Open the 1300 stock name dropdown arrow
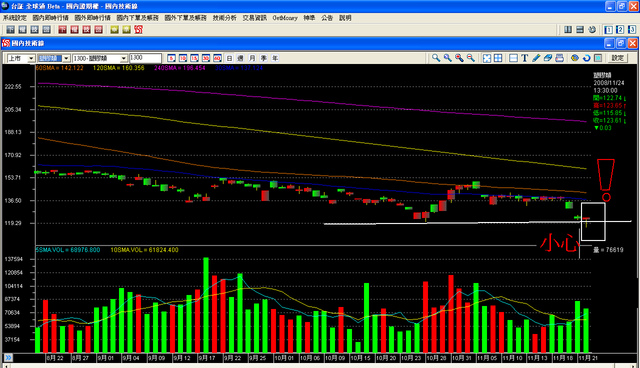Screen dimensions: 640x368 [123, 58]
